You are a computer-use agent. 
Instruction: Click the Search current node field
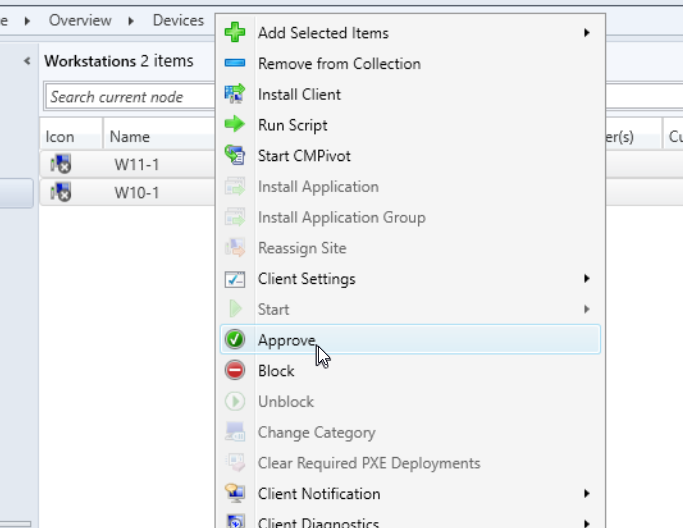coord(130,97)
